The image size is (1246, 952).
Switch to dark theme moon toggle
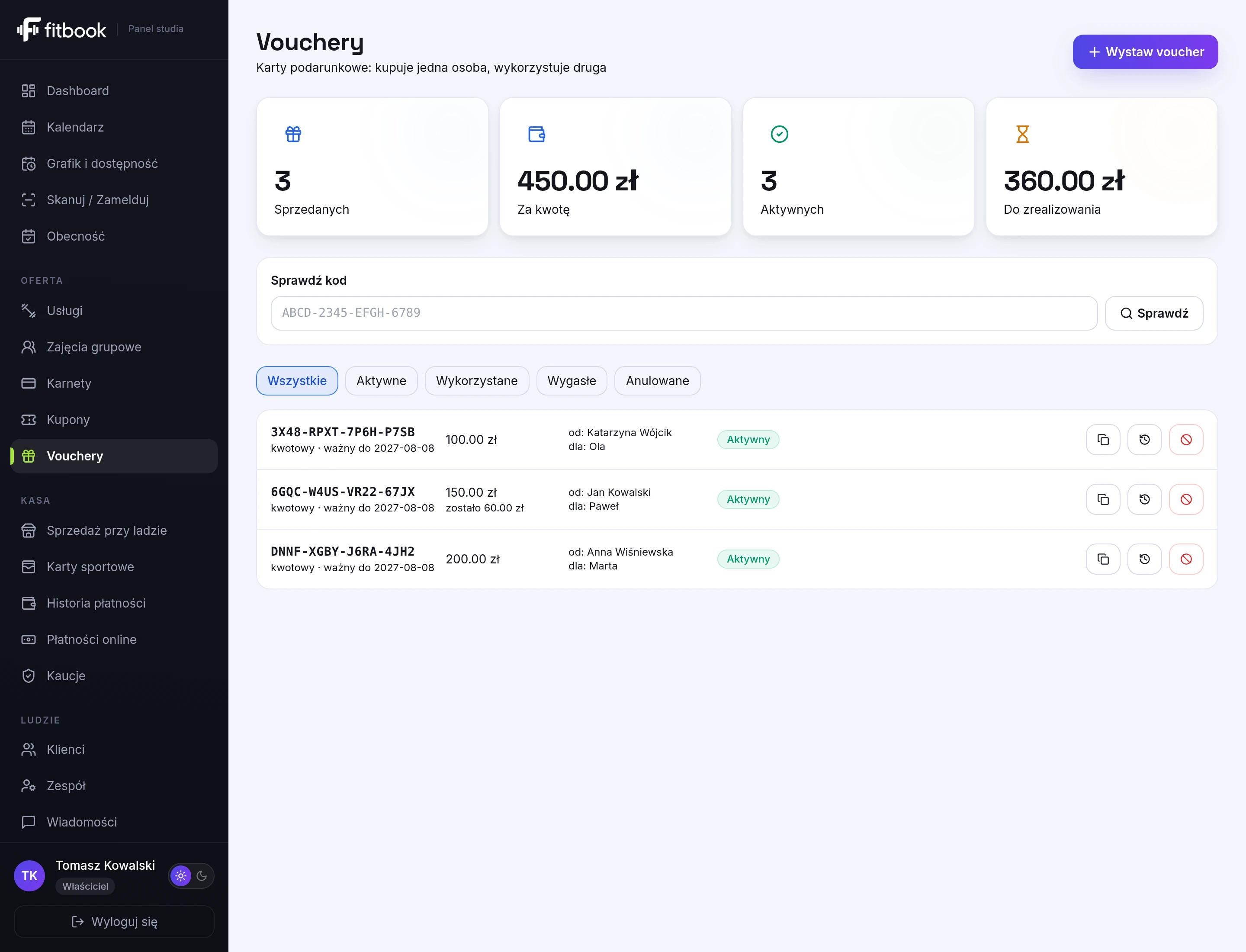[x=202, y=875]
